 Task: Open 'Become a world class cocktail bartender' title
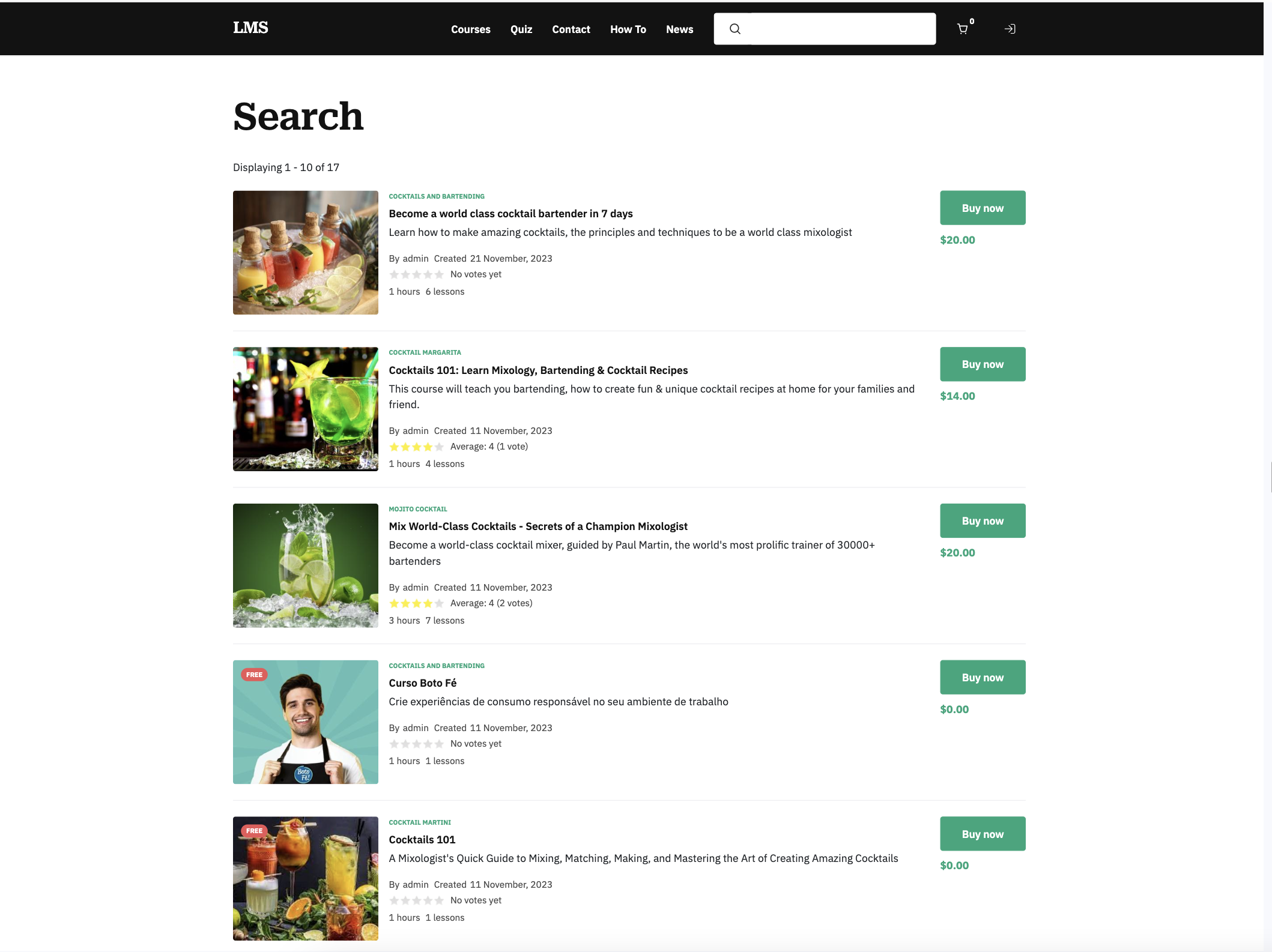(510, 214)
